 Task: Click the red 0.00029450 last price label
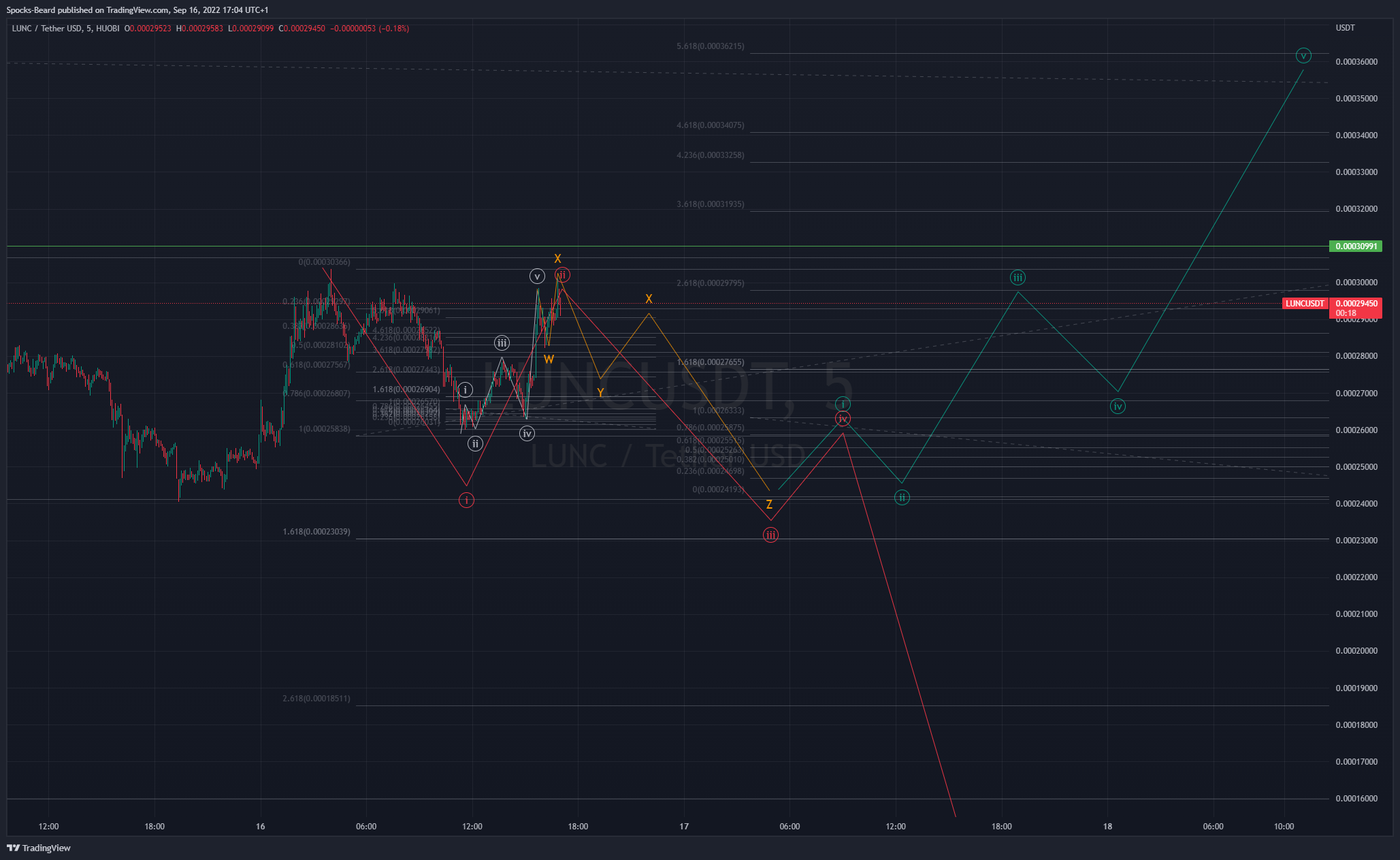(1356, 308)
